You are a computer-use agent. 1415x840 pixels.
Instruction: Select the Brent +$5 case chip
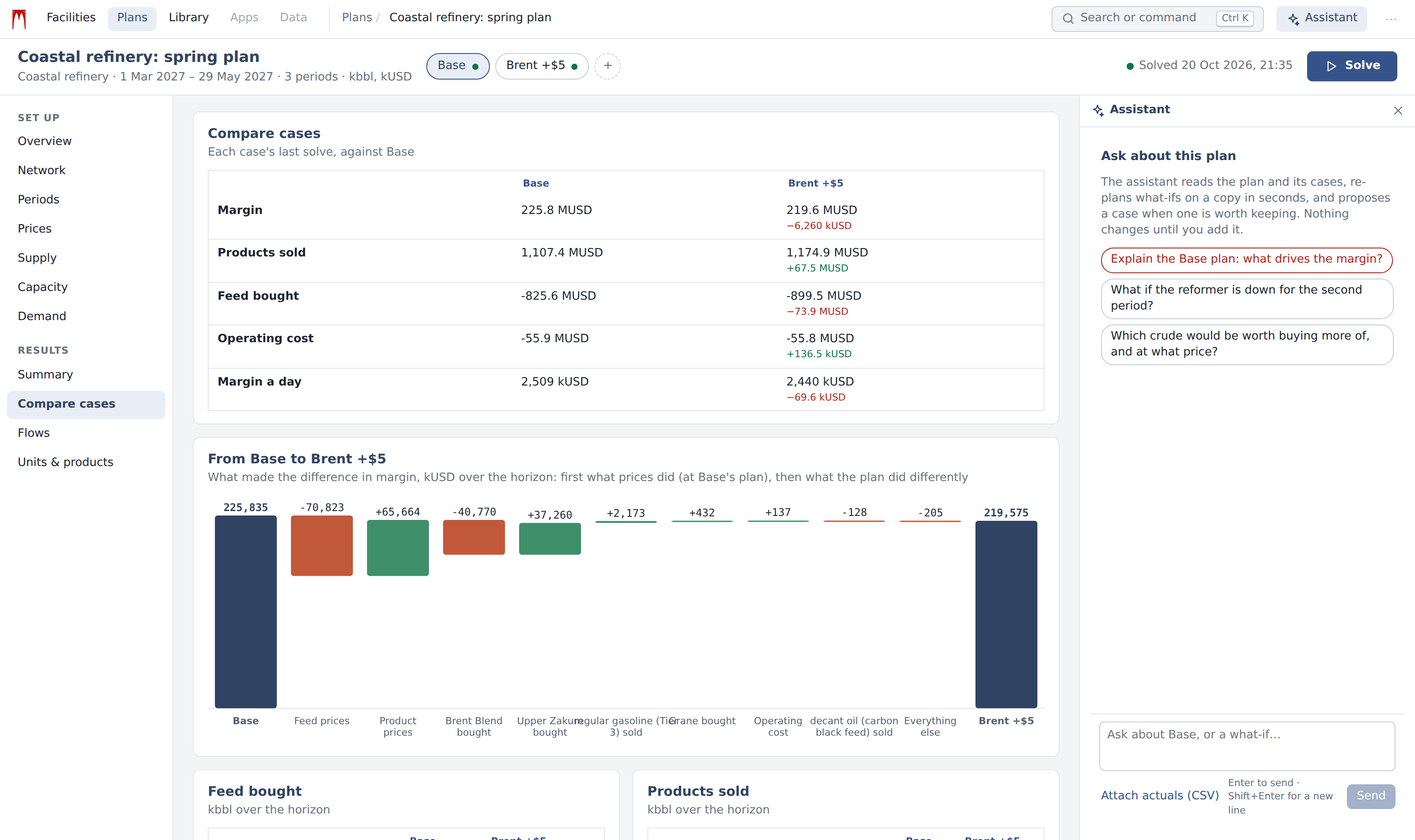[541, 66]
